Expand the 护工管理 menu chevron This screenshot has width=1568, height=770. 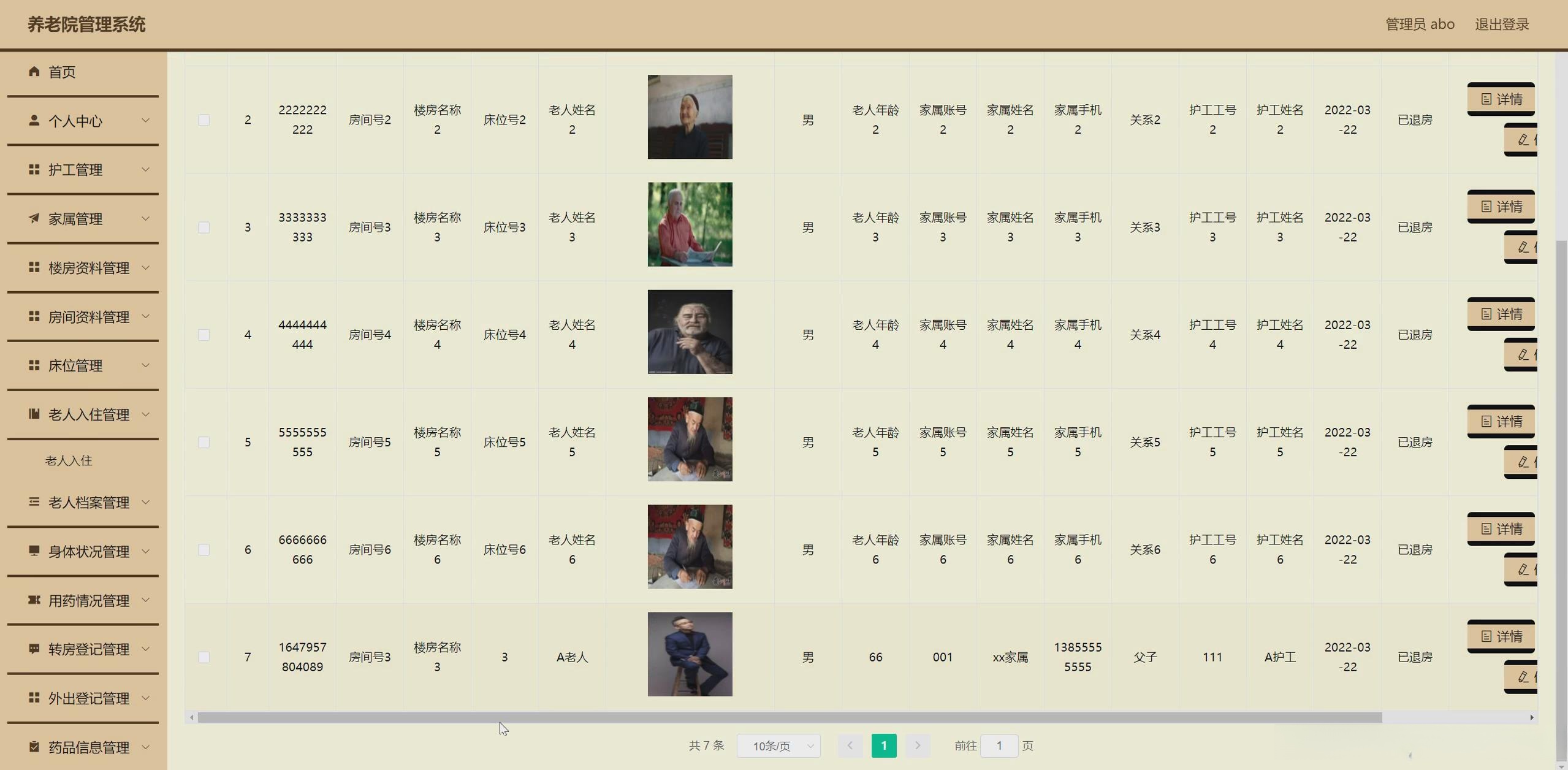pyautogui.click(x=146, y=169)
